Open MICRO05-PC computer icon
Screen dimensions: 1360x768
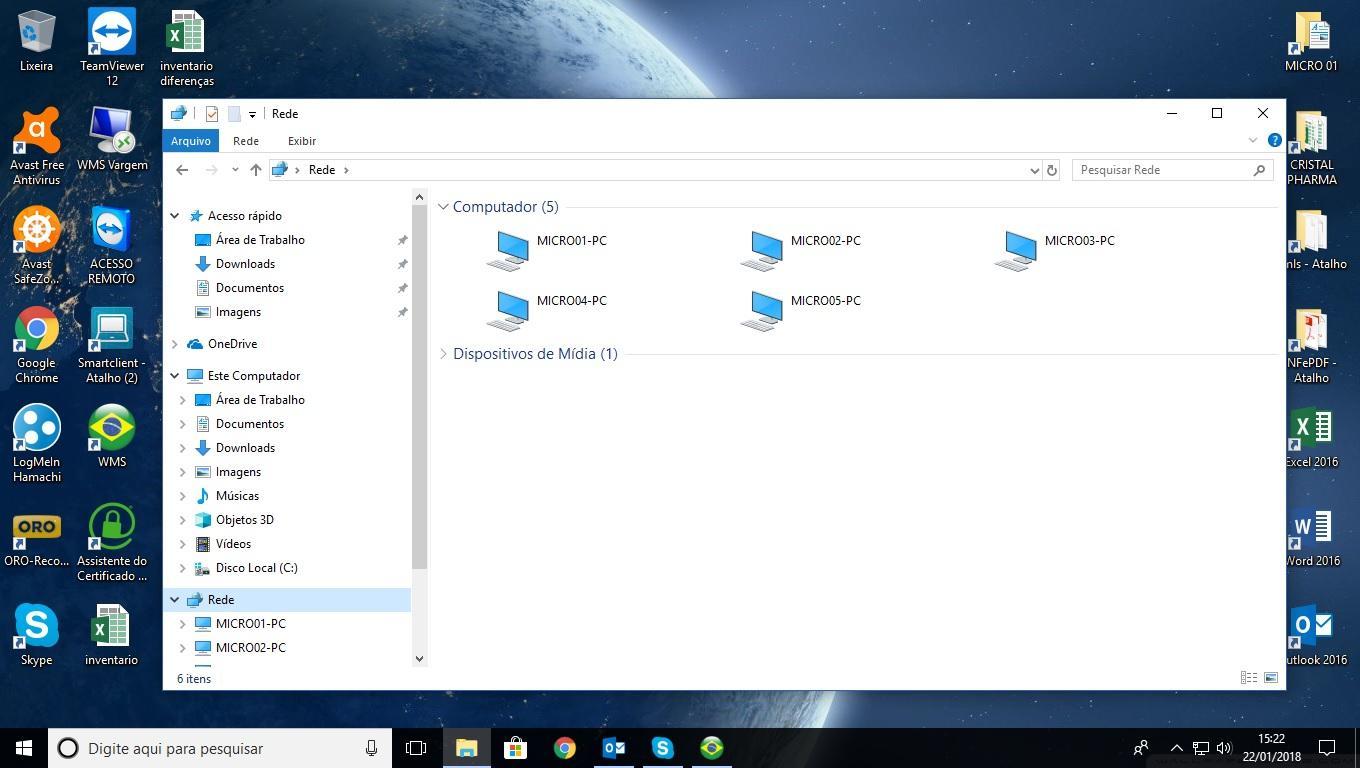(x=762, y=310)
